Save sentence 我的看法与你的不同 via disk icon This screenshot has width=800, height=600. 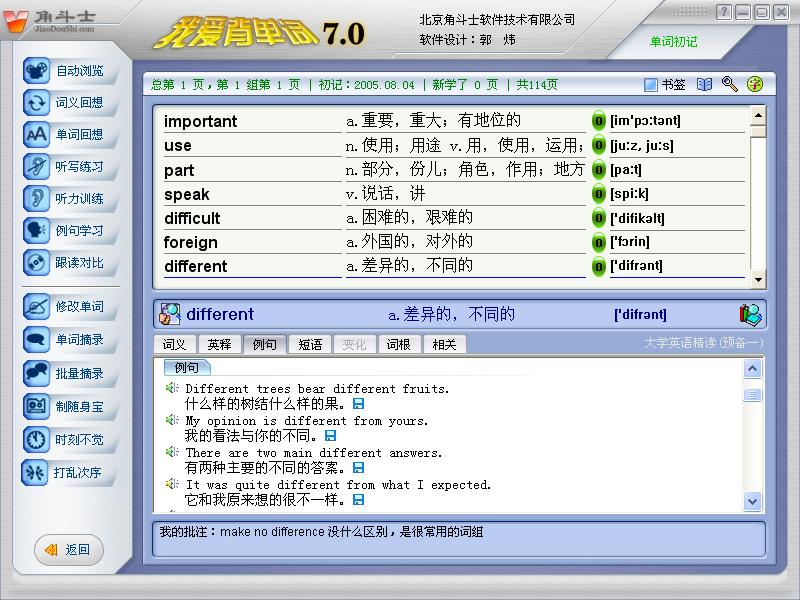tap(331, 436)
